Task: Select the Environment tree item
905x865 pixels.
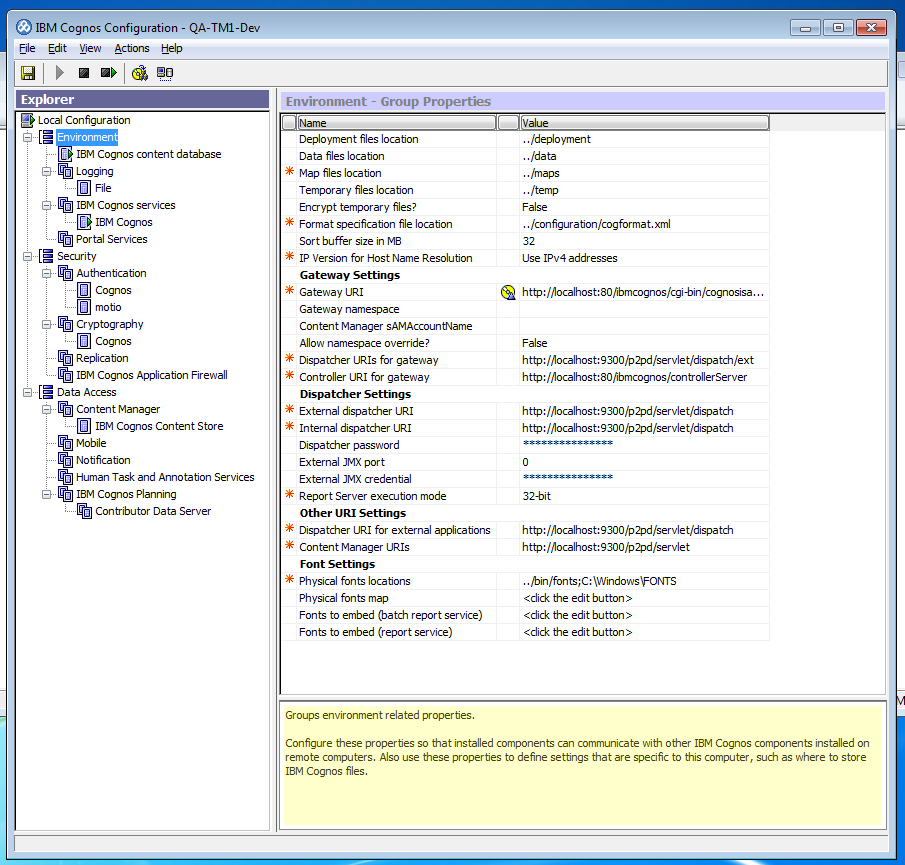Action: tap(87, 137)
